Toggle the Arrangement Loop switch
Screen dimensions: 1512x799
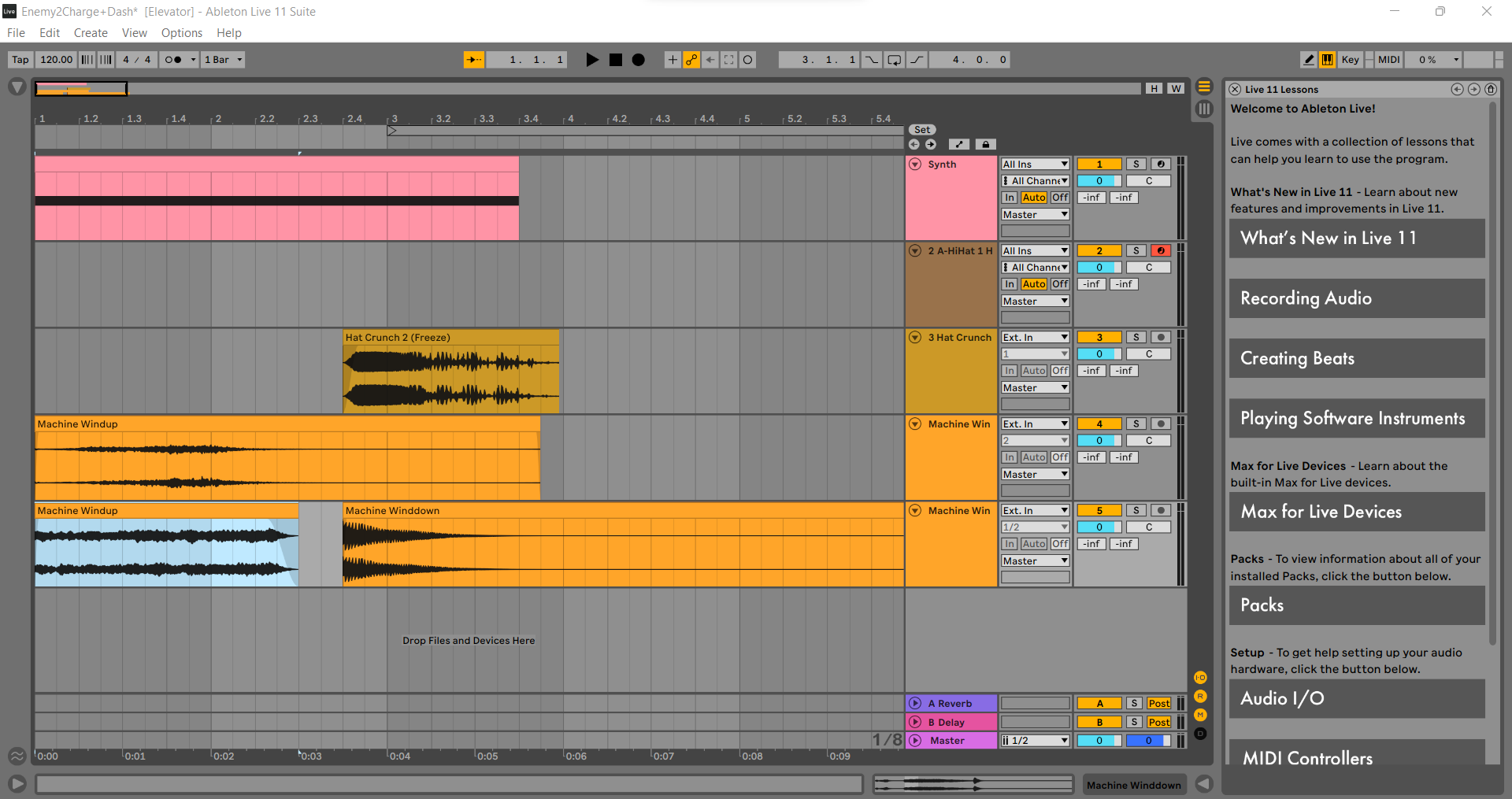(x=895, y=60)
